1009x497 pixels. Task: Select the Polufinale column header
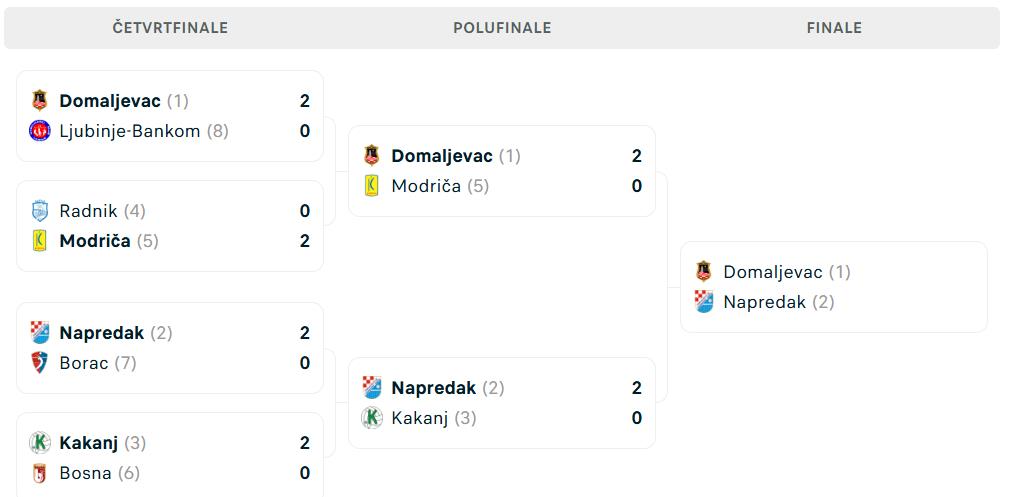(503, 28)
